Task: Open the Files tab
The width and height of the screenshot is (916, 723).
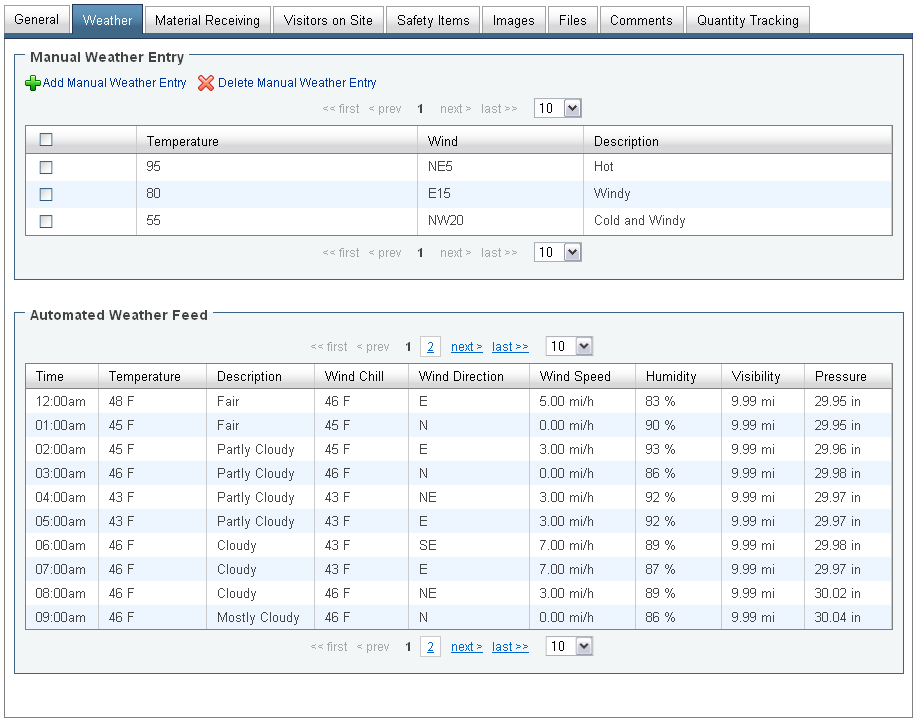Action: [572, 20]
